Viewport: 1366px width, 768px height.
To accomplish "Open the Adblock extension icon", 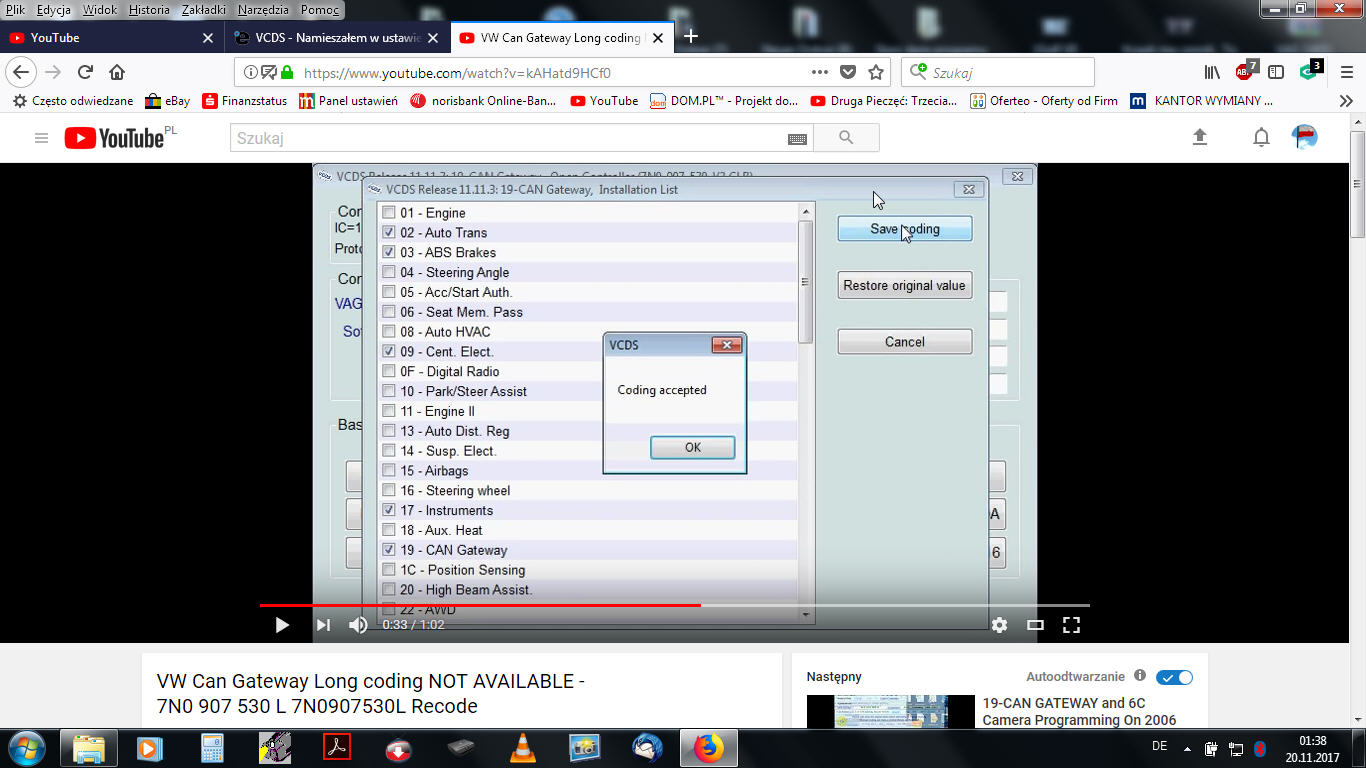I will tap(1245, 71).
